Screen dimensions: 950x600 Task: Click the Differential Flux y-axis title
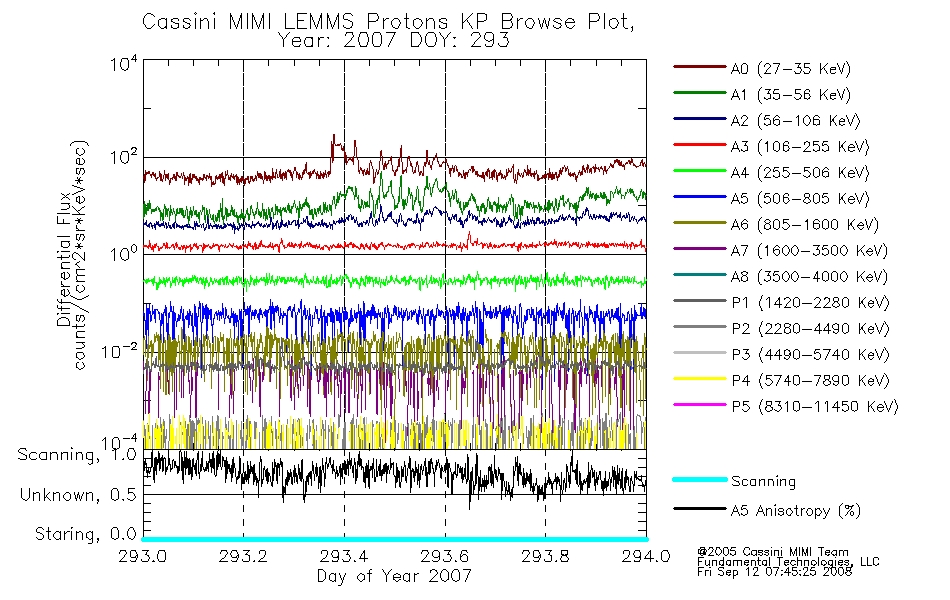(x=64, y=259)
